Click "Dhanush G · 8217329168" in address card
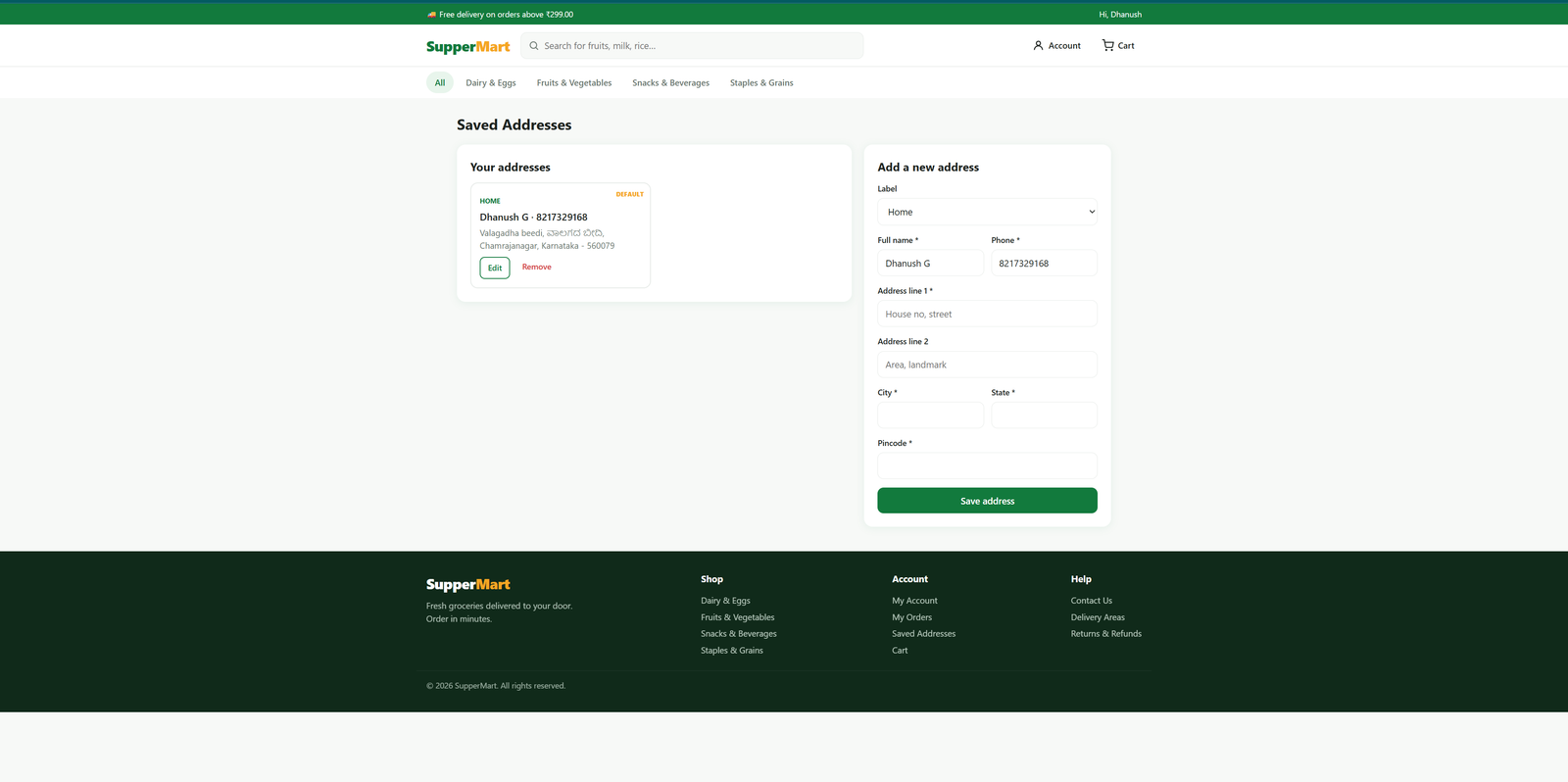This screenshot has width=1568, height=782. (x=533, y=218)
